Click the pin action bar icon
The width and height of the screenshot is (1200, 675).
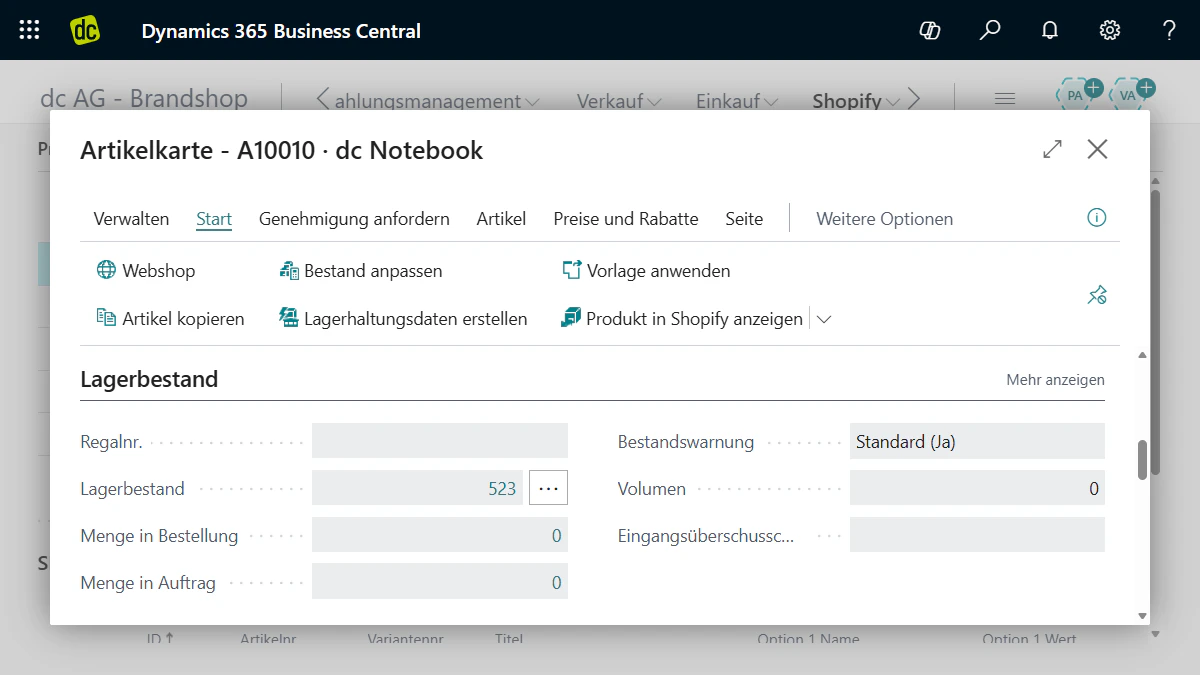coord(1097,295)
